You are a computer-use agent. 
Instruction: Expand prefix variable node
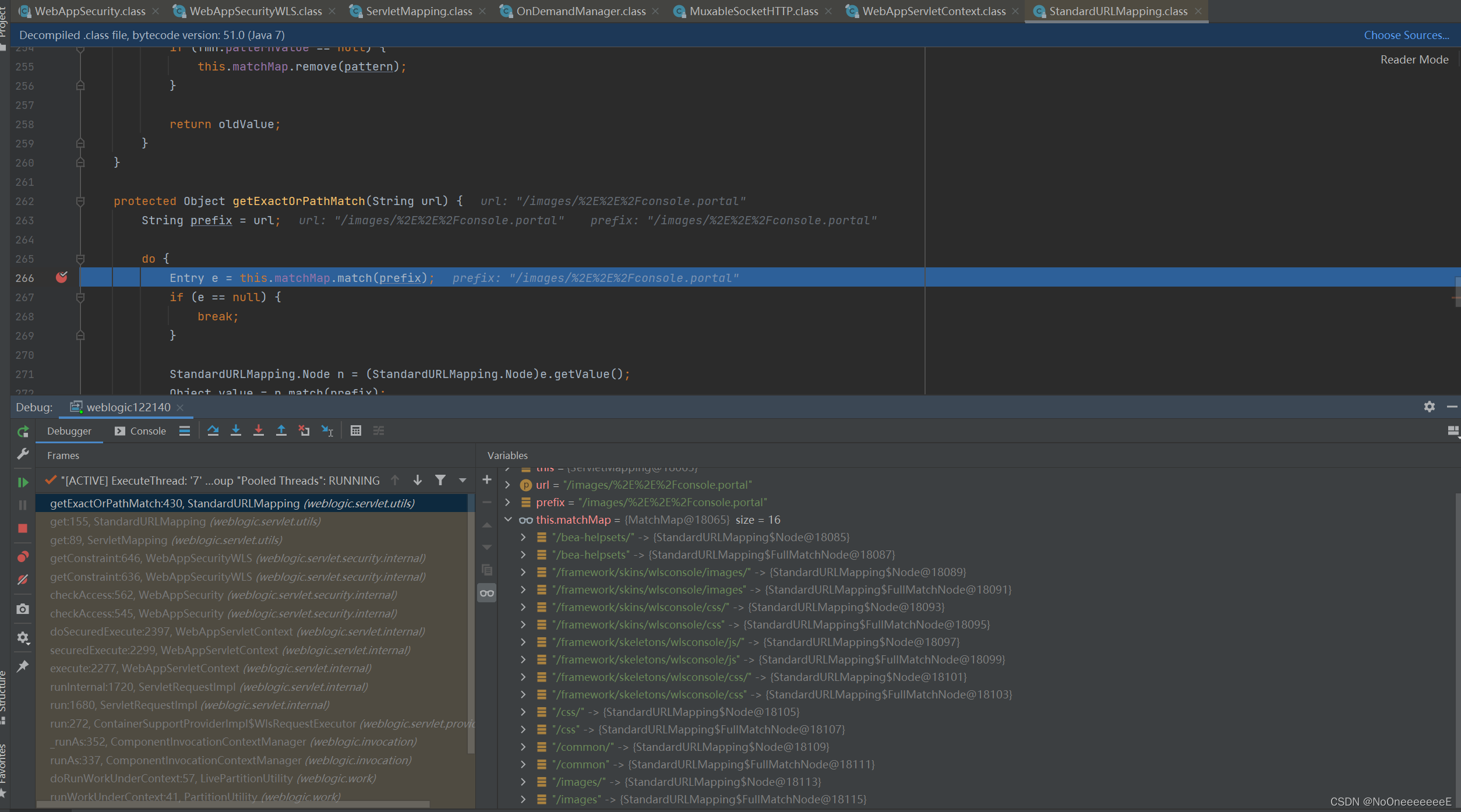point(507,502)
